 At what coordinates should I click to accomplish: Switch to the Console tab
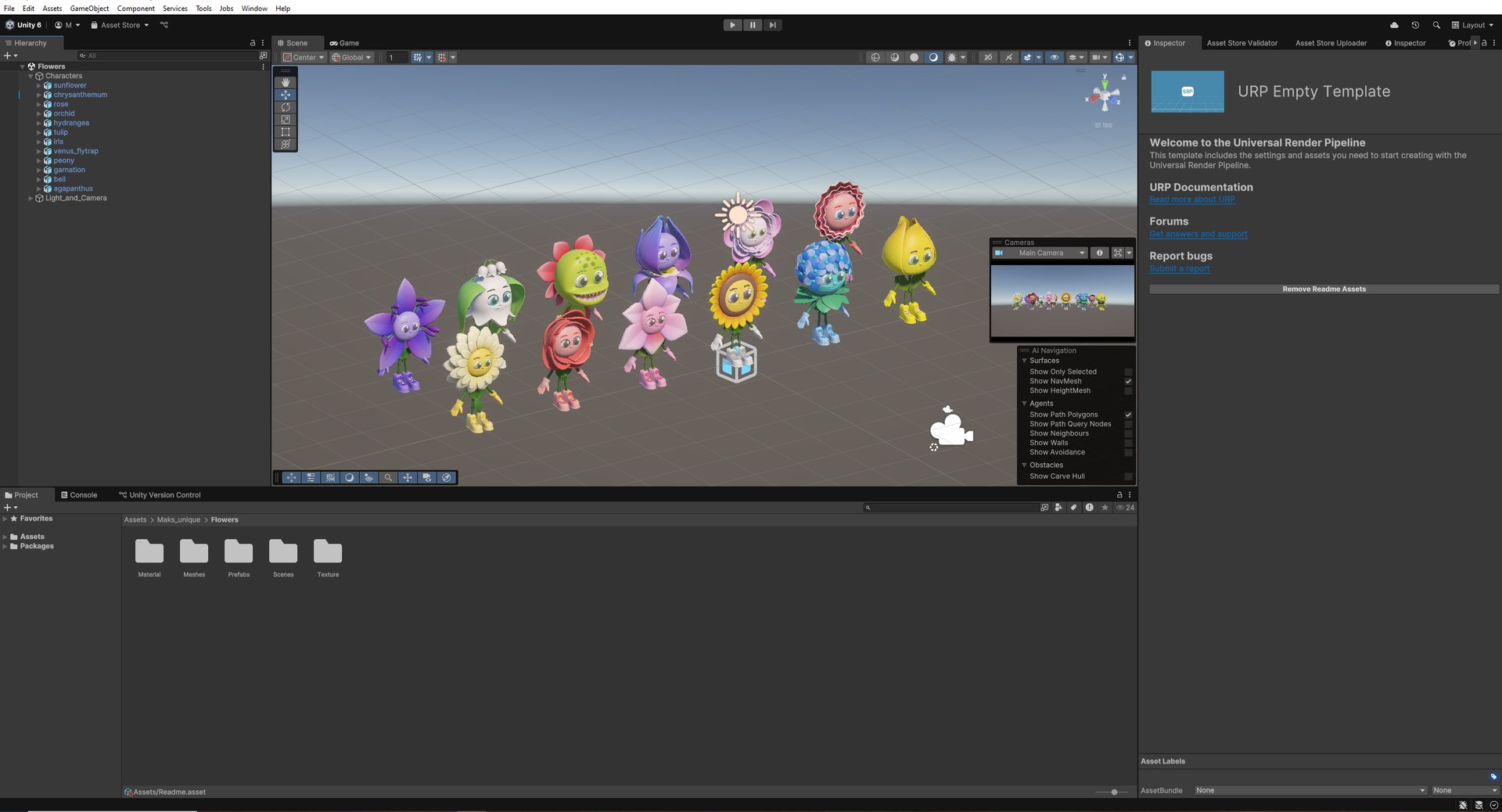point(79,495)
